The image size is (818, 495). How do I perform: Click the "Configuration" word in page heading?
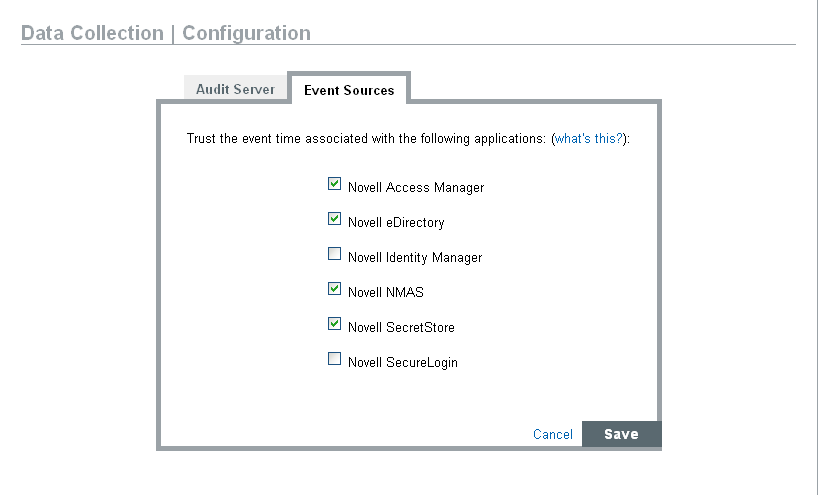click(246, 33)
